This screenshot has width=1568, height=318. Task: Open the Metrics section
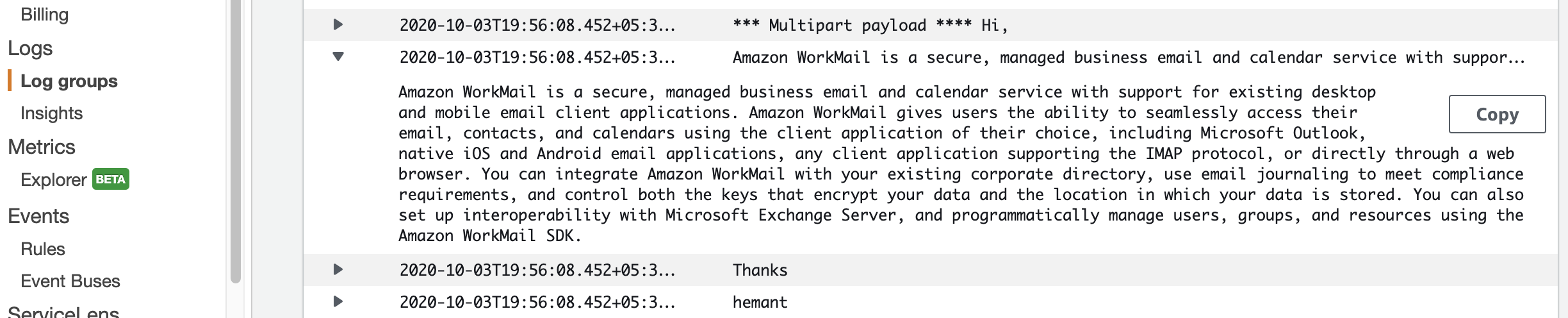click(x=42, y=147)
